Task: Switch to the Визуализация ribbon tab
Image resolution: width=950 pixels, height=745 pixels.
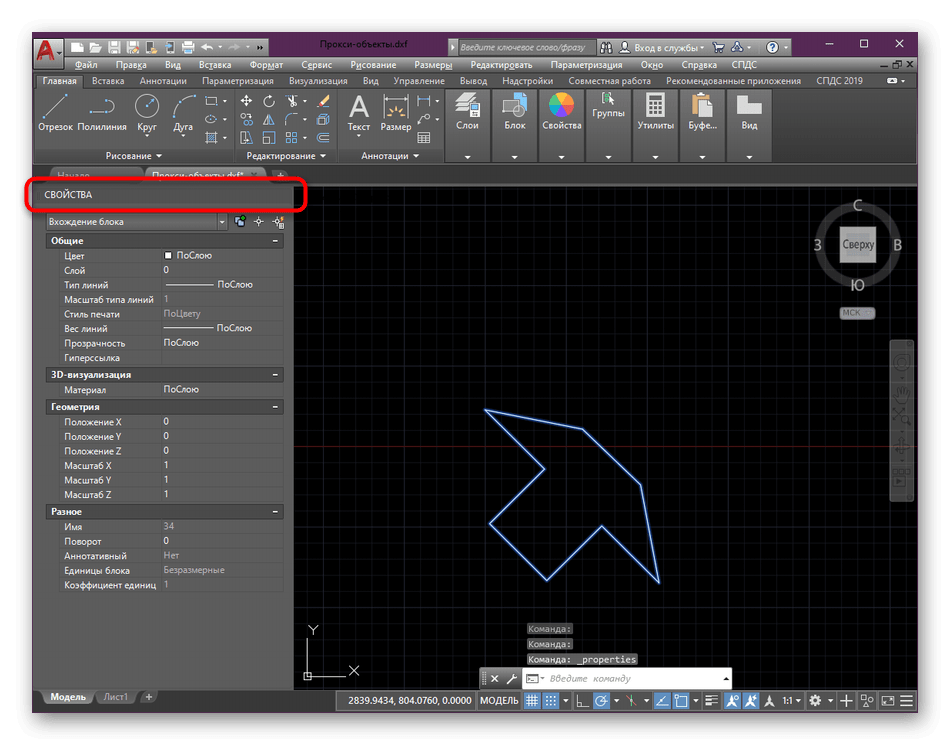Action: (318, 81)
